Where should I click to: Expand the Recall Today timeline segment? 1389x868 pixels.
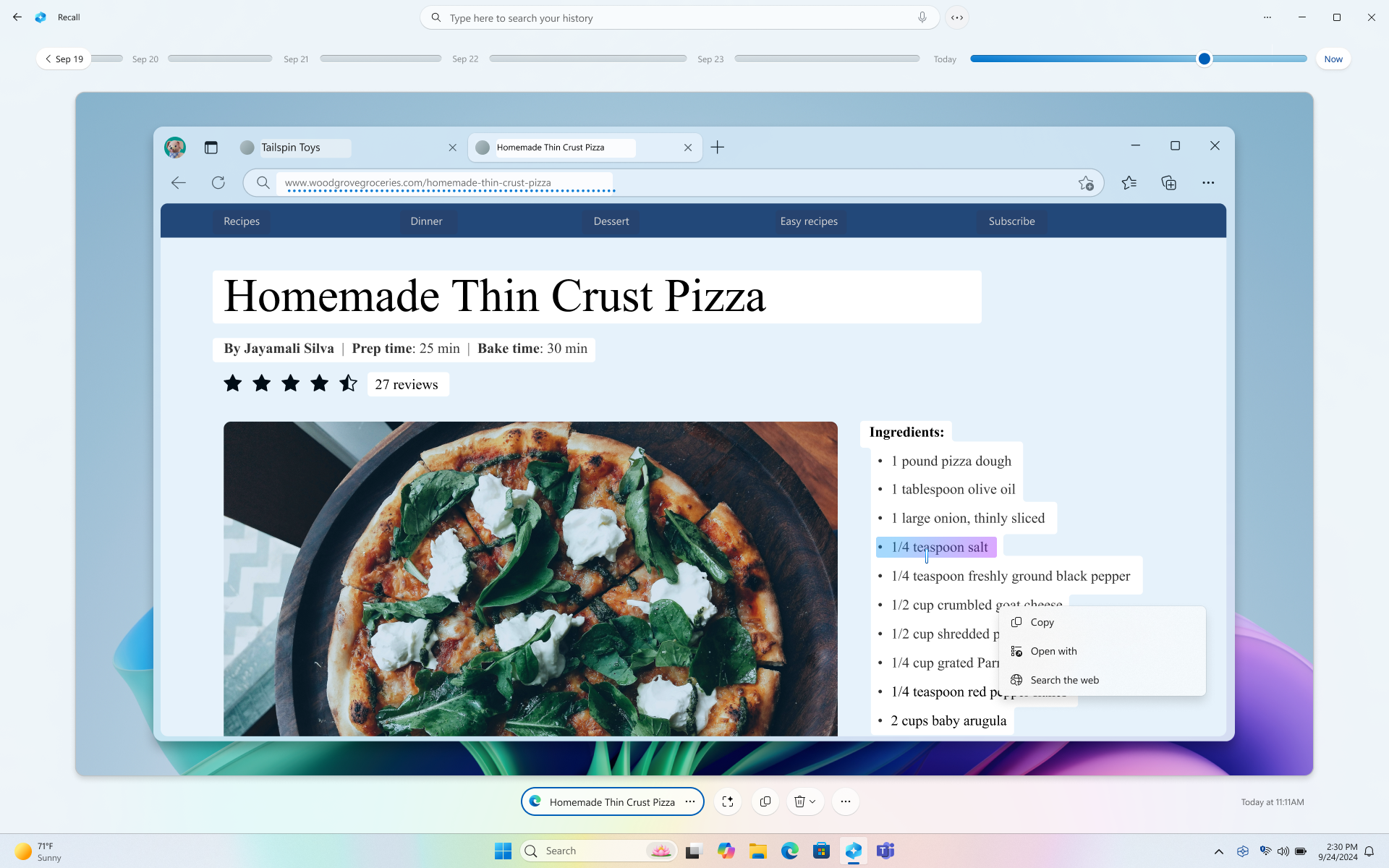click(945, 58)
